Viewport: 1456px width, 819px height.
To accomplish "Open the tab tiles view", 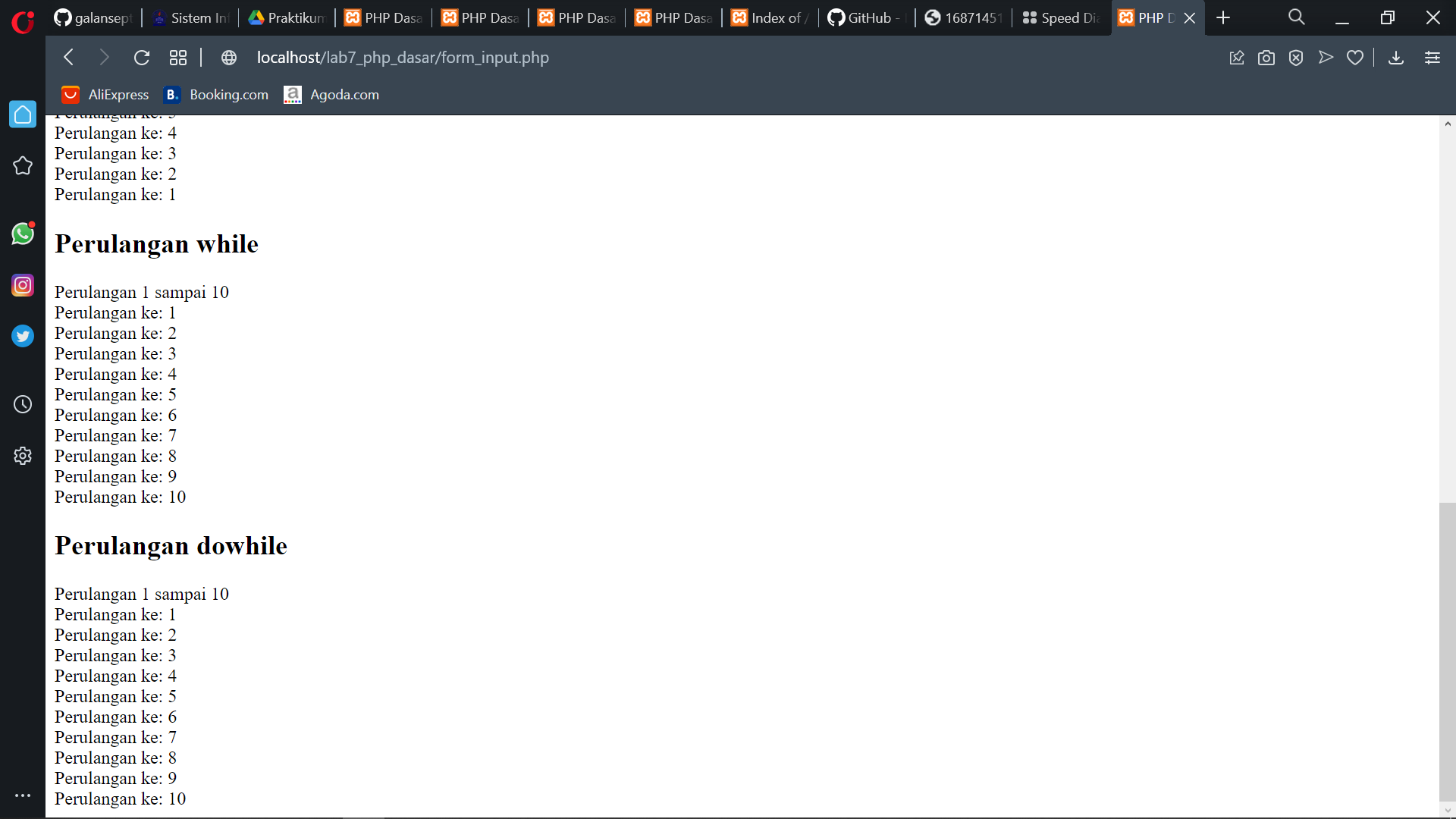I will pos(177,57).
